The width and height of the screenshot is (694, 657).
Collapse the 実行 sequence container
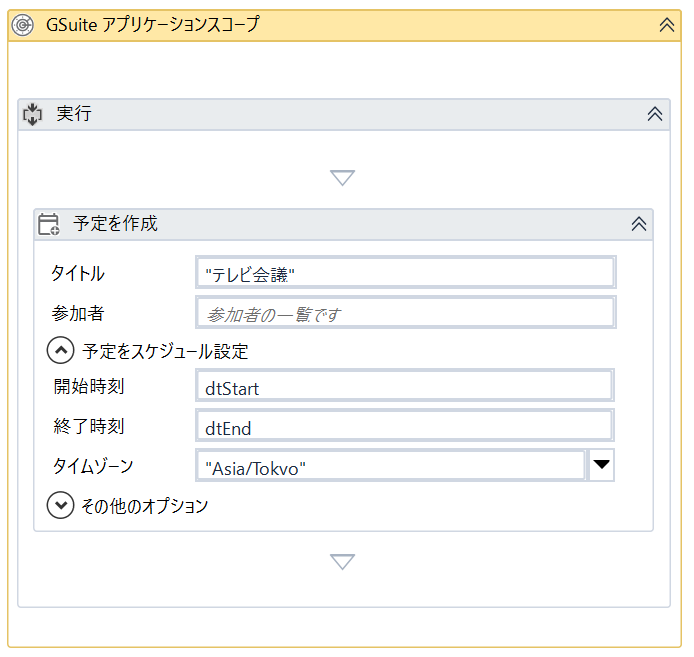point(655,114)
